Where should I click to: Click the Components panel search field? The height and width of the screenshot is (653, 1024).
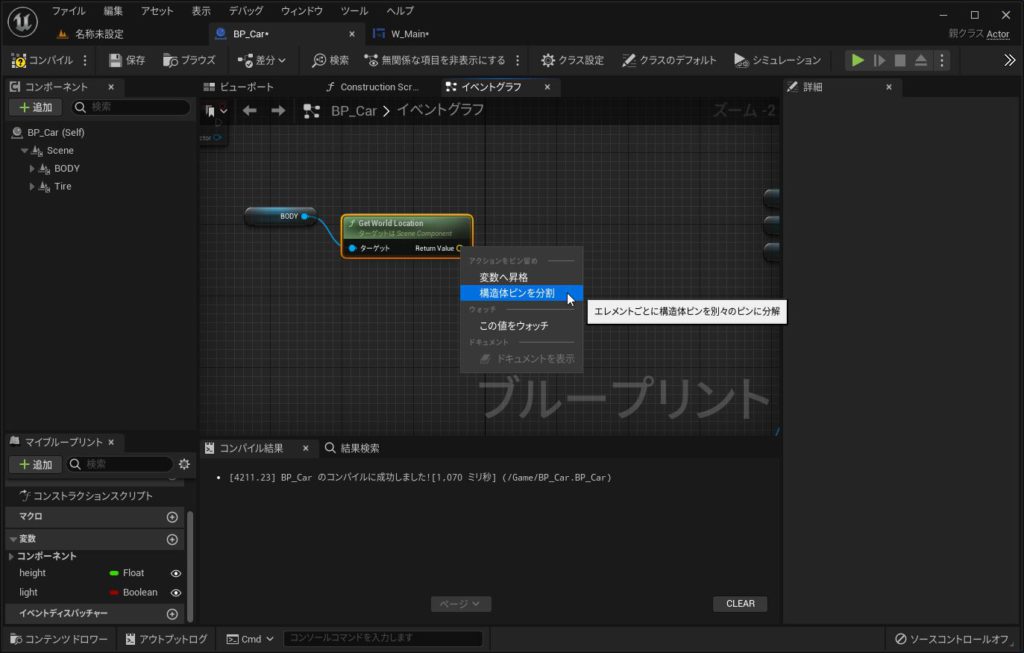tap(131, 107)
